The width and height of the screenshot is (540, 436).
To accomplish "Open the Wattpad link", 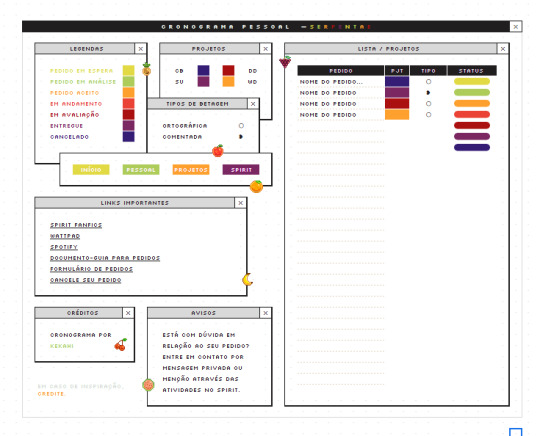I will [65, 236].
